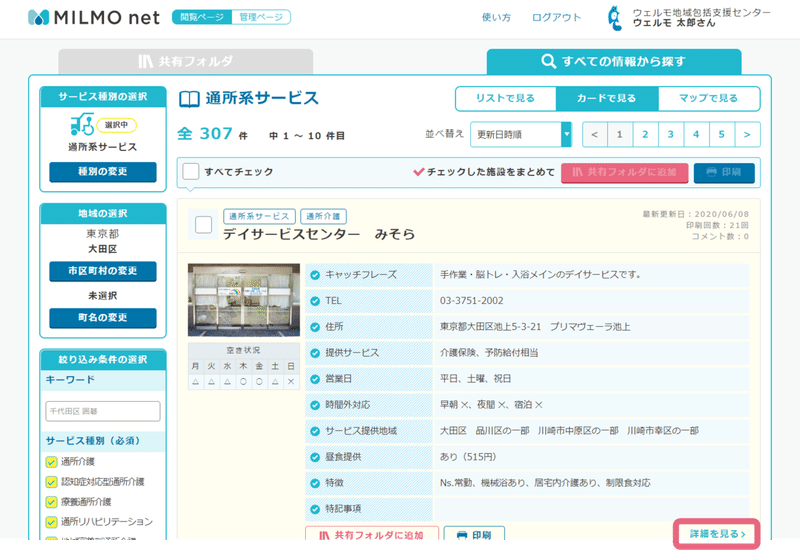The height and width of the screenshot is (550, 800).
Task: Go to page 3
Action: (x=671, y=135)
